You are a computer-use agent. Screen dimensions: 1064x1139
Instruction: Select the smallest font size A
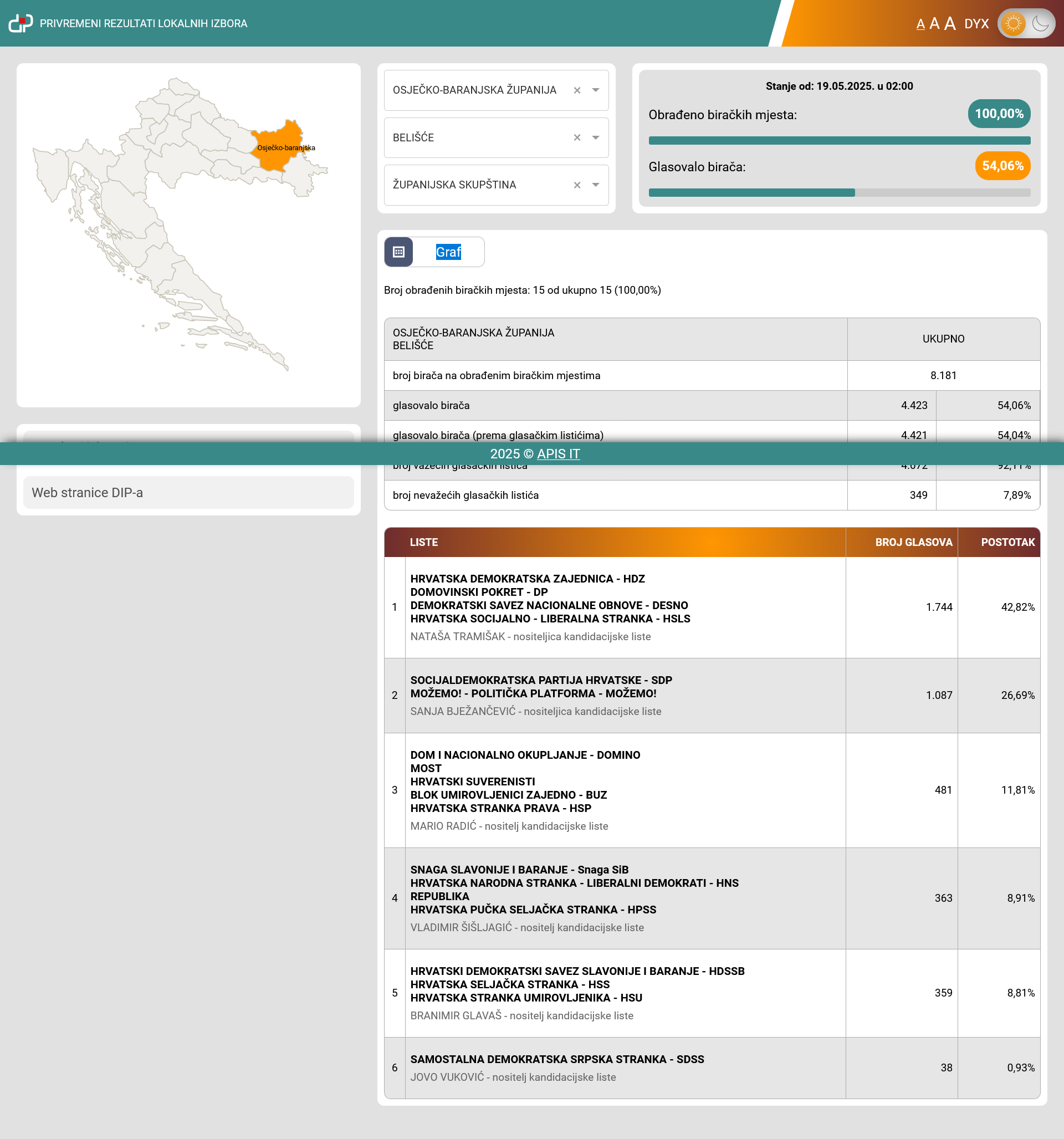[920, 24]
